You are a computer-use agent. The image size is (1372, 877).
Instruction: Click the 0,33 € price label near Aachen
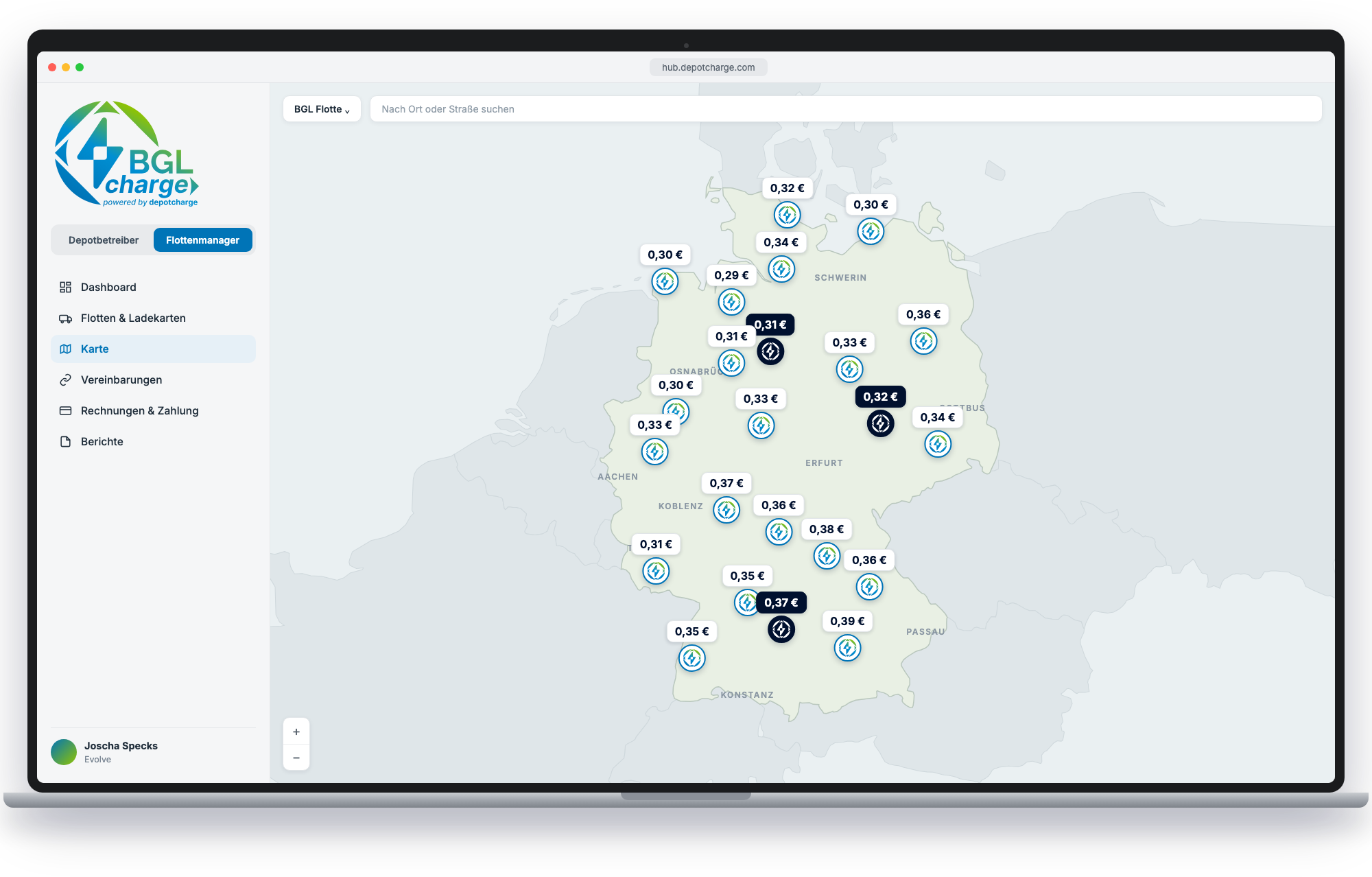[x=654, y=425]
